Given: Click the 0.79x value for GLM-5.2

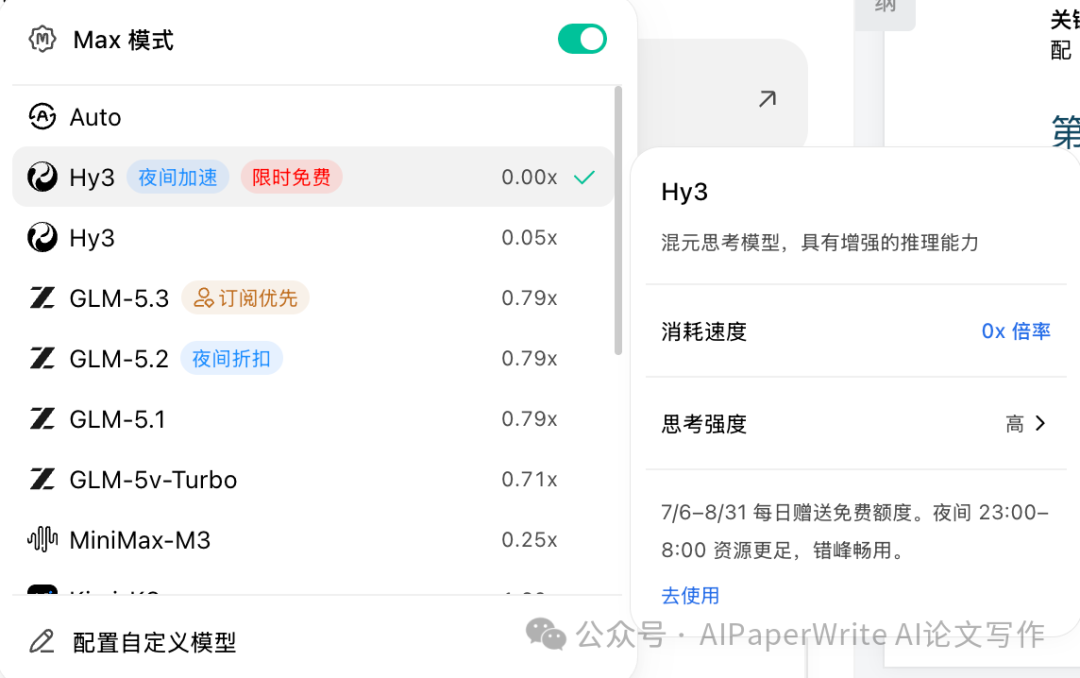Looking at the screenshot, I should pyautogui.click(x=529, y=358).
